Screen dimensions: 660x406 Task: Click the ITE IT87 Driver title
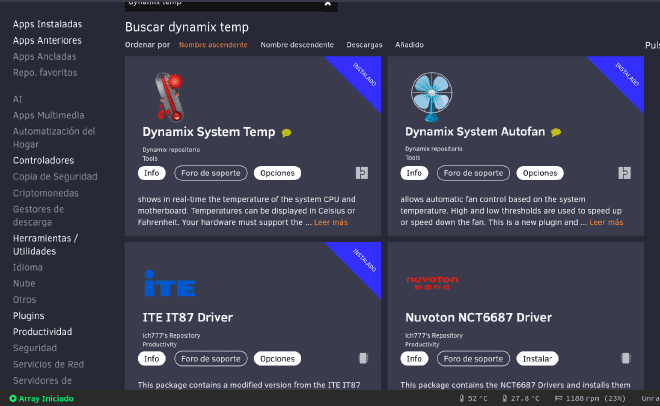point(187,318)
